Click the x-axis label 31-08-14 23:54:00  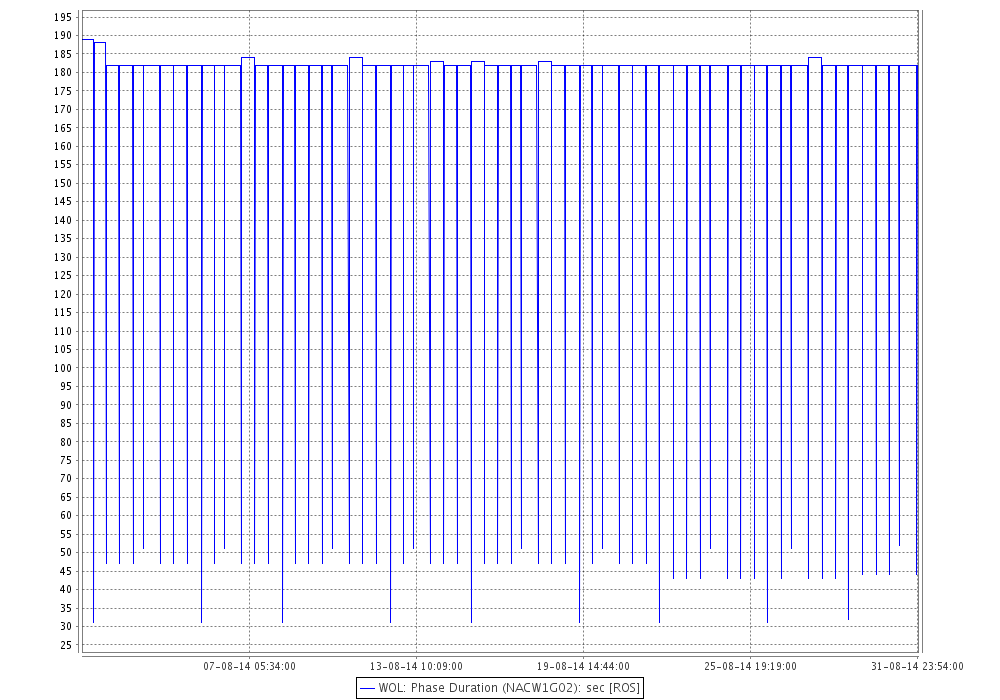(917, 666)
